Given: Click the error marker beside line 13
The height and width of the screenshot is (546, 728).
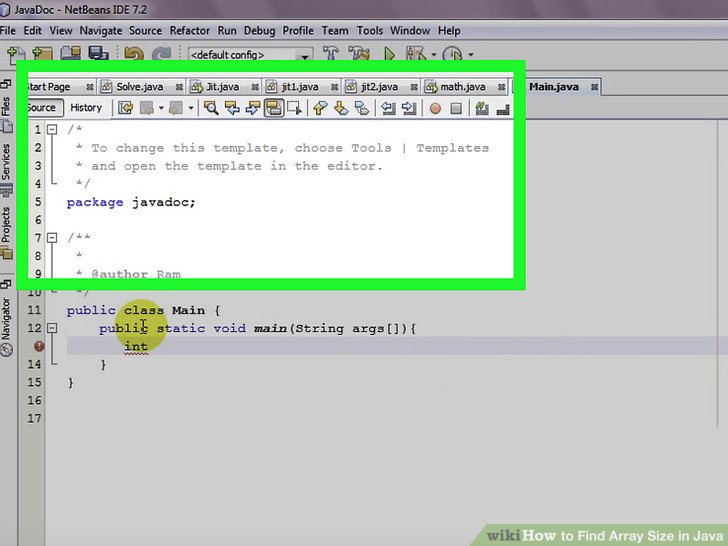Looking at the screenshot, I should (39, 346).
